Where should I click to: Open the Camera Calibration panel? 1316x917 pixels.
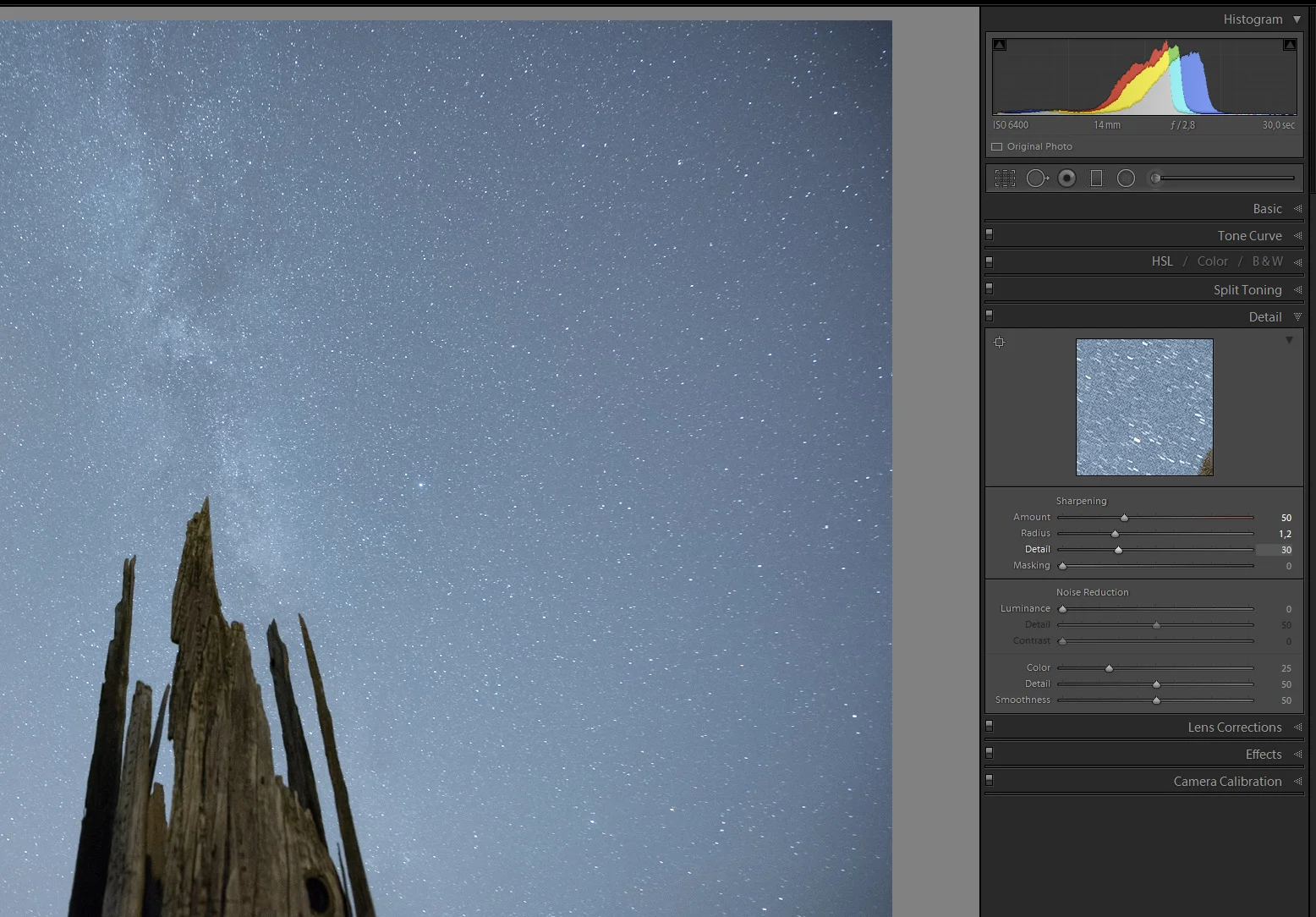coord(1228,781)
